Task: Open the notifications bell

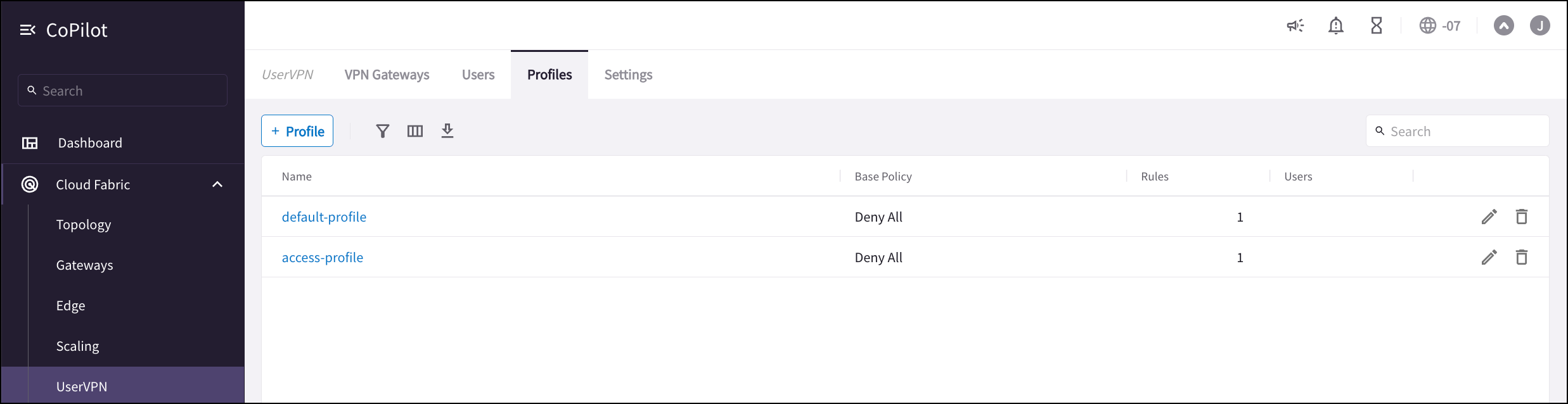Action: point(1336,25)
